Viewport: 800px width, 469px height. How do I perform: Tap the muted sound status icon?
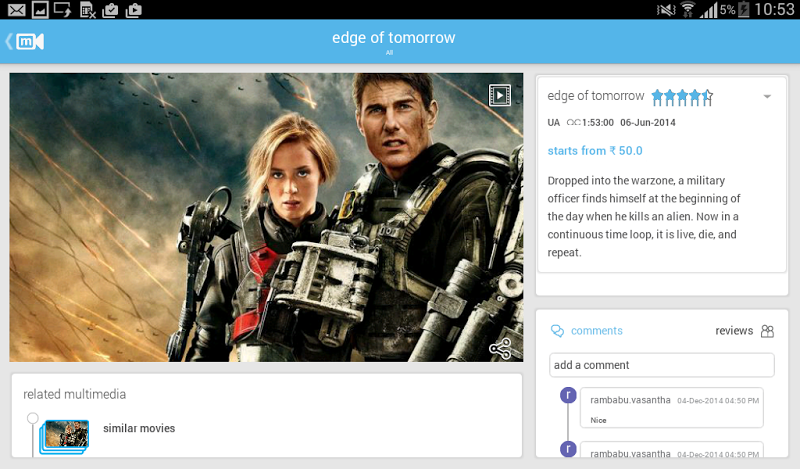[666, 10]
